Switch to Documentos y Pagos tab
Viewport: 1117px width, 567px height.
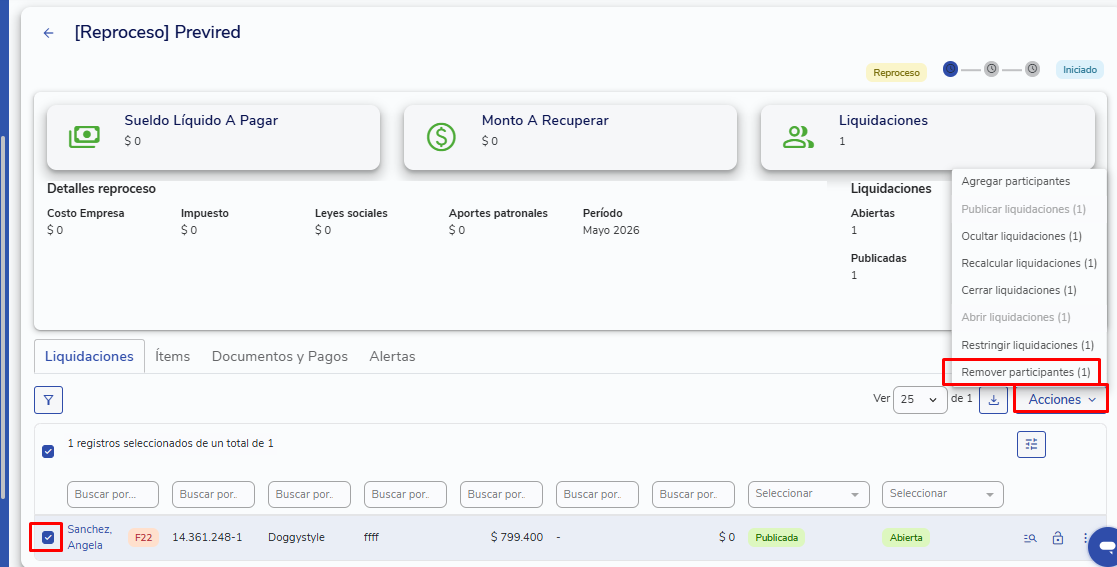279,356
